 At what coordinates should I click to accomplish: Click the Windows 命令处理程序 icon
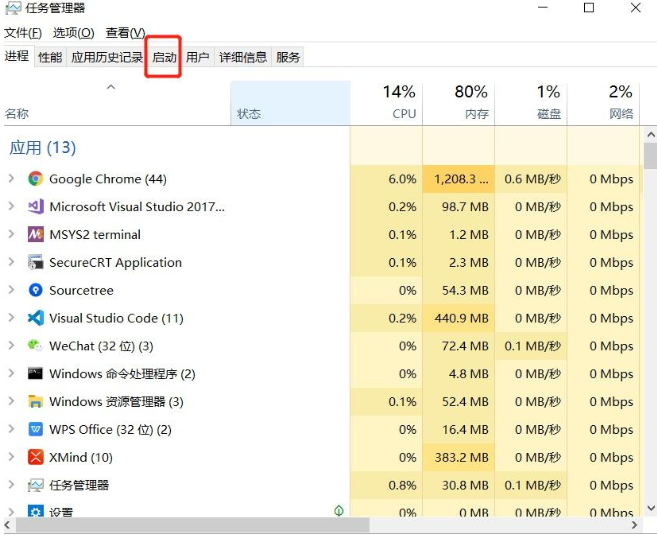[x=36, y=373]
